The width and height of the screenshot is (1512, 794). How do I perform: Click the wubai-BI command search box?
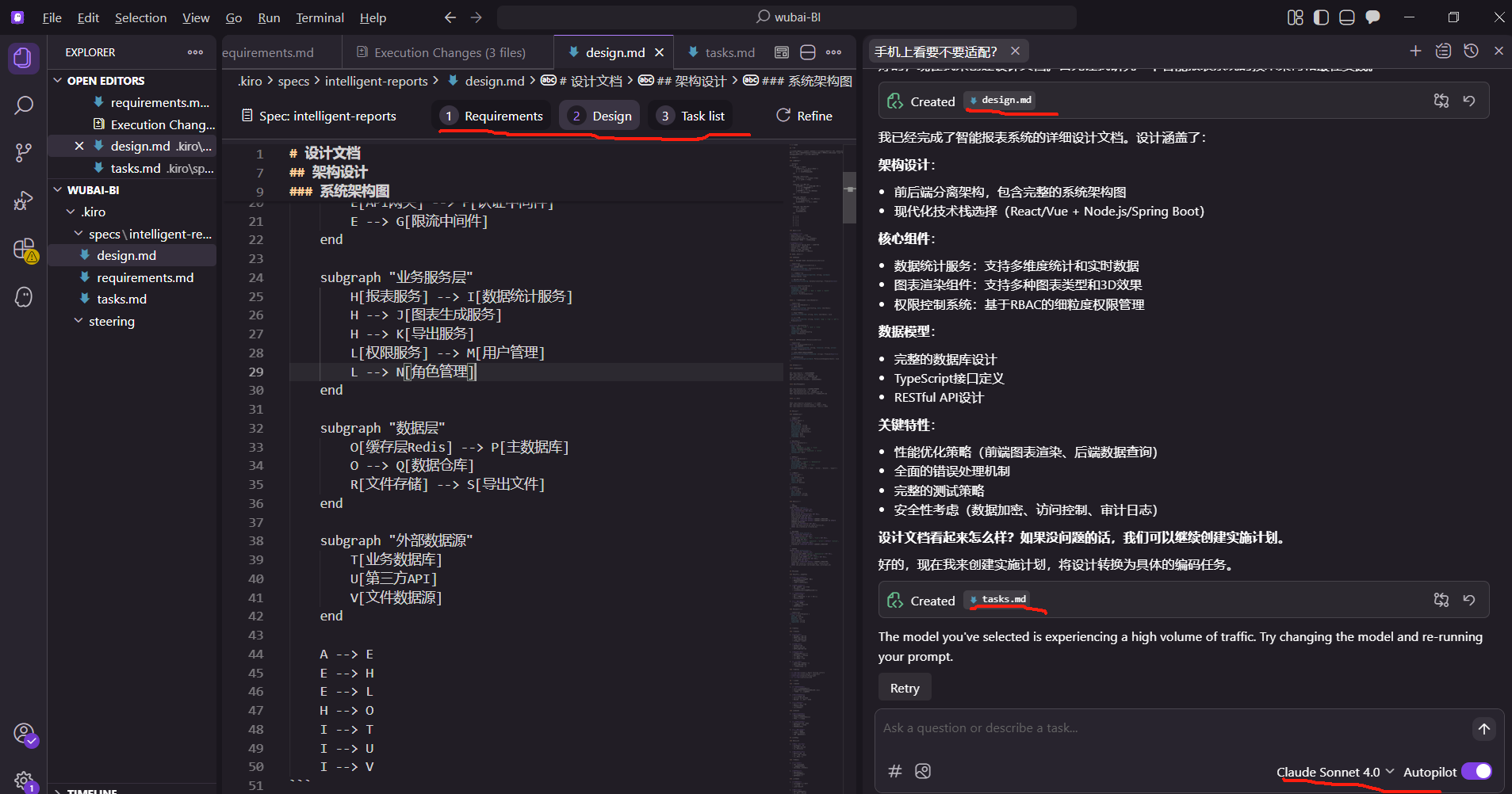point(787,17)
